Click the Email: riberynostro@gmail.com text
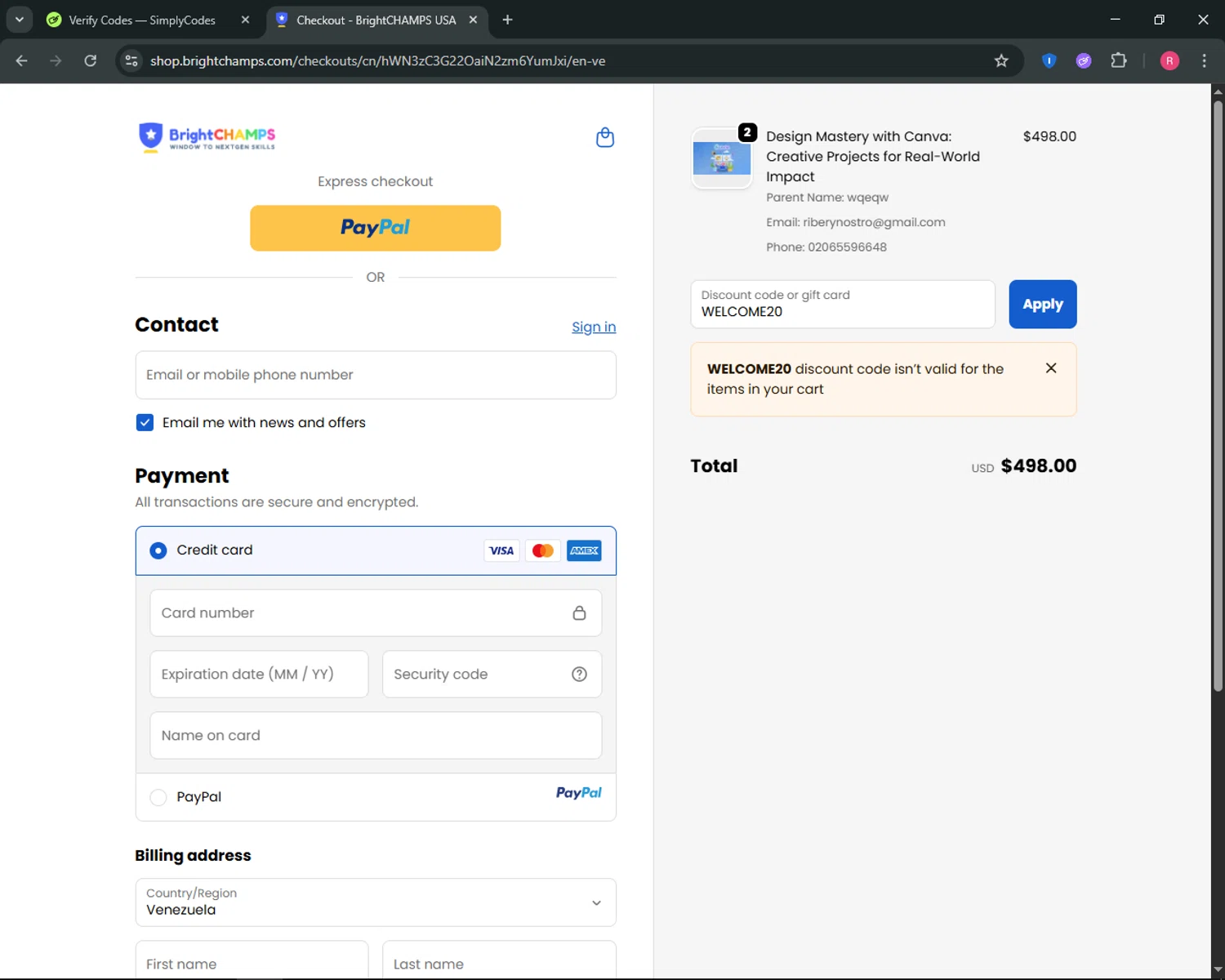The height and width of the screenshot is (980, 1225). click(x=856, y=222)
